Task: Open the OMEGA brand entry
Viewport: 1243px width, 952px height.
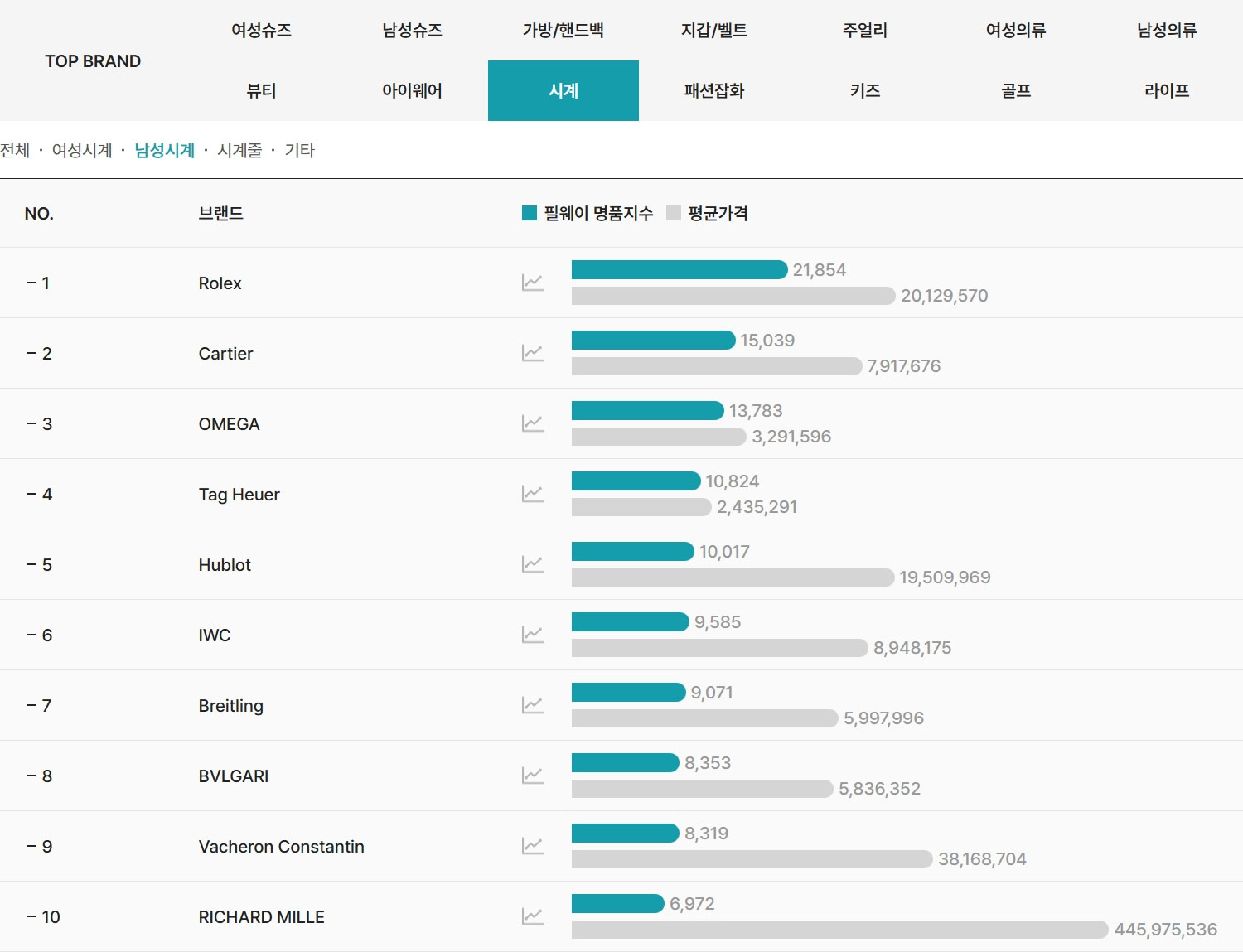Action: (x=230, y=424)
